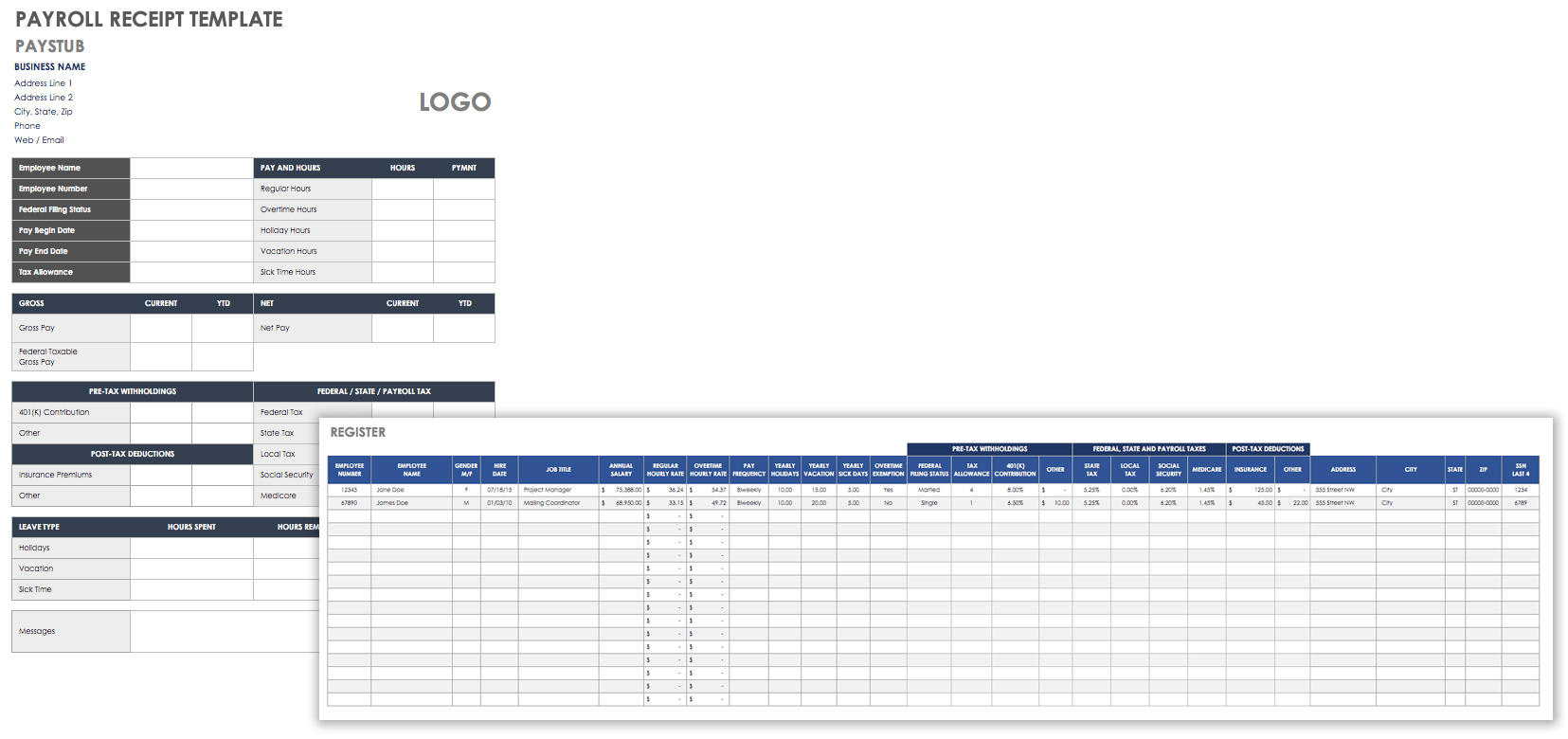Viewport: 1568px width, 739px height.
Task: Select the Married filing status cell
Action: click(929, 490)
